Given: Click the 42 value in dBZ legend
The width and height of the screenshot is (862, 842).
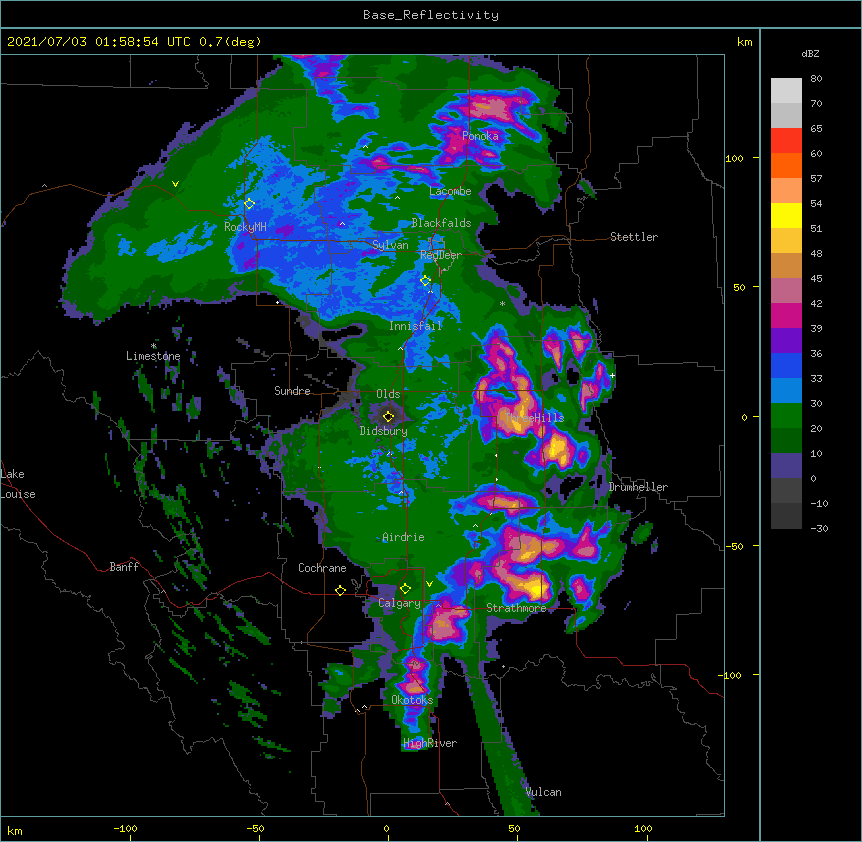Looking at the screenshot, I should click(x=816, y=303).
